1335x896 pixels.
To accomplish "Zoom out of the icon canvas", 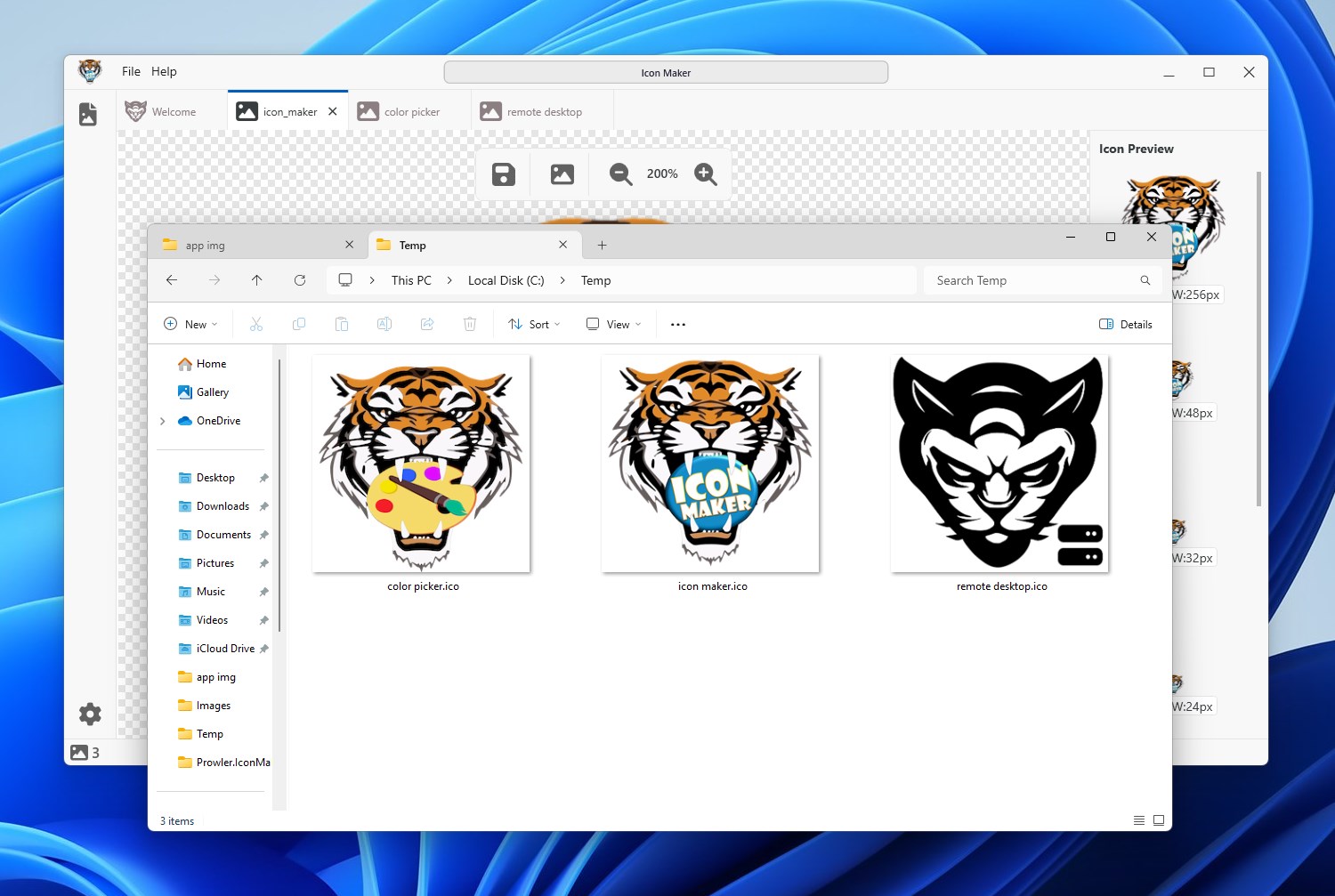I will (x=620, y=174).
